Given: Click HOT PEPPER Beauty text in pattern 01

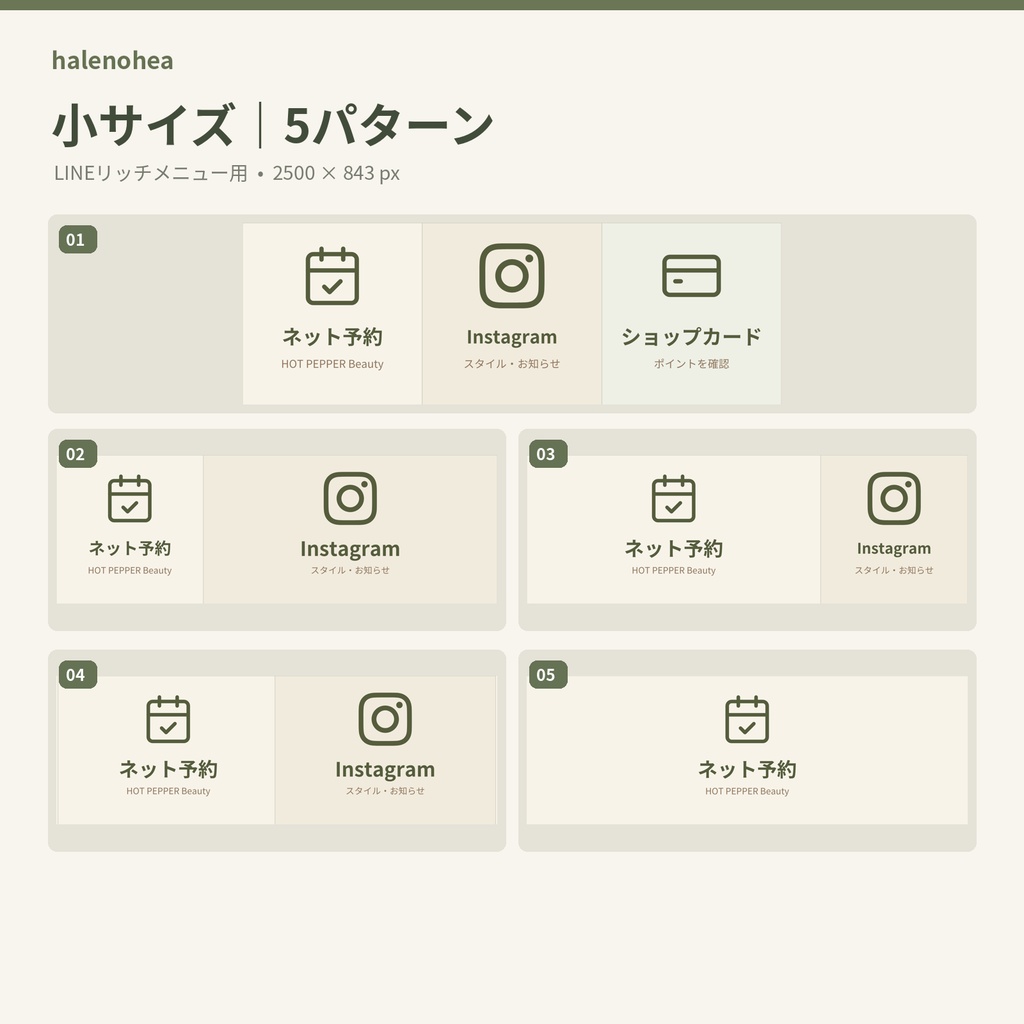Looking at the screenshot, I should 332,364.
